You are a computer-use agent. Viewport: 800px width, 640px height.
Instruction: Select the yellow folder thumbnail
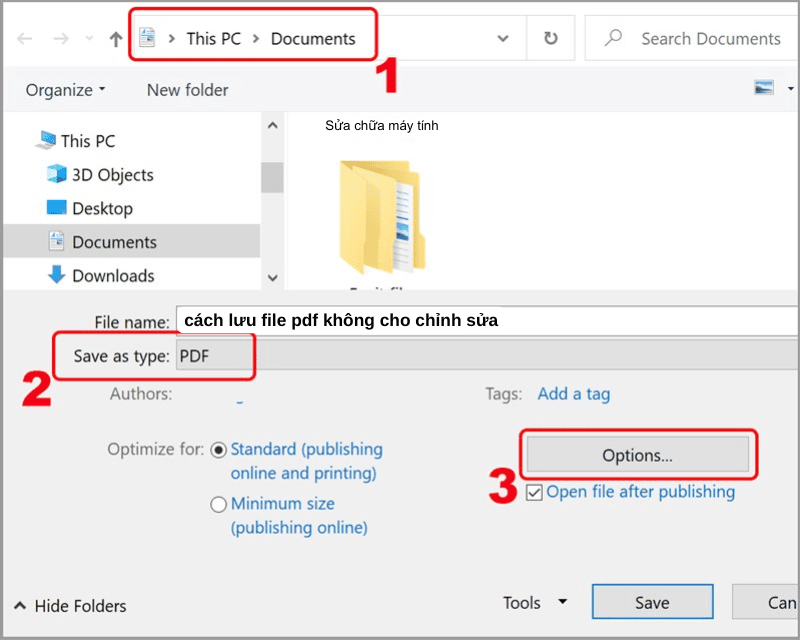pyautogui.click(x=380, y=215)
